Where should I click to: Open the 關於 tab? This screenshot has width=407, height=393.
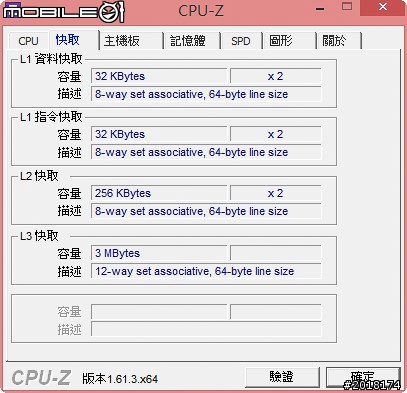(339, 41)
